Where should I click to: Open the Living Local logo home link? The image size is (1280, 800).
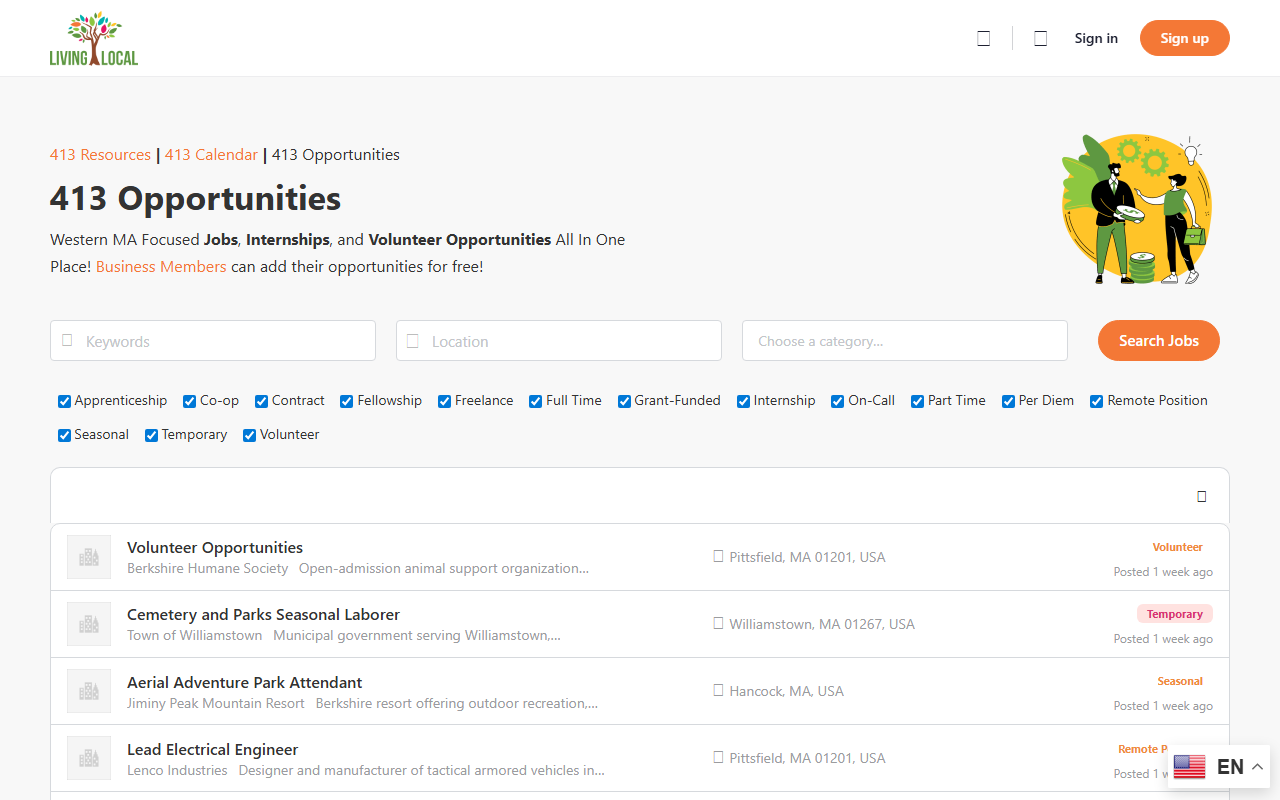point(94,39)
